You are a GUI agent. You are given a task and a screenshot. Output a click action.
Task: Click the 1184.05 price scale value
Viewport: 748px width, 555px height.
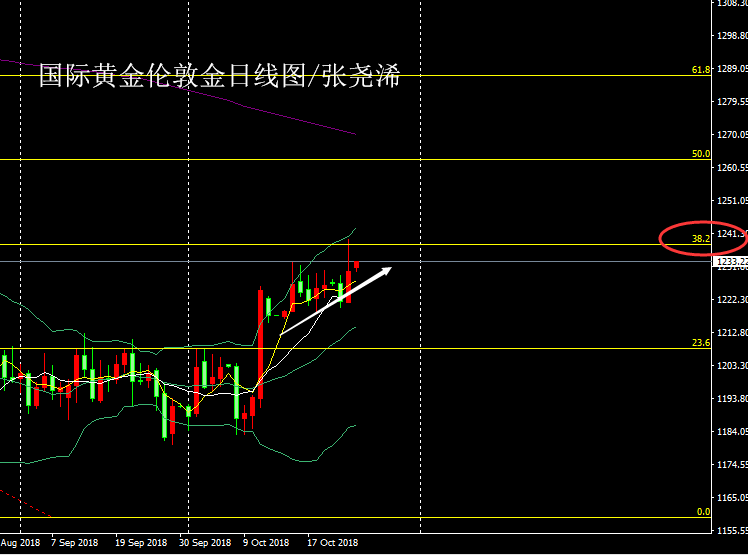[732, 431]
